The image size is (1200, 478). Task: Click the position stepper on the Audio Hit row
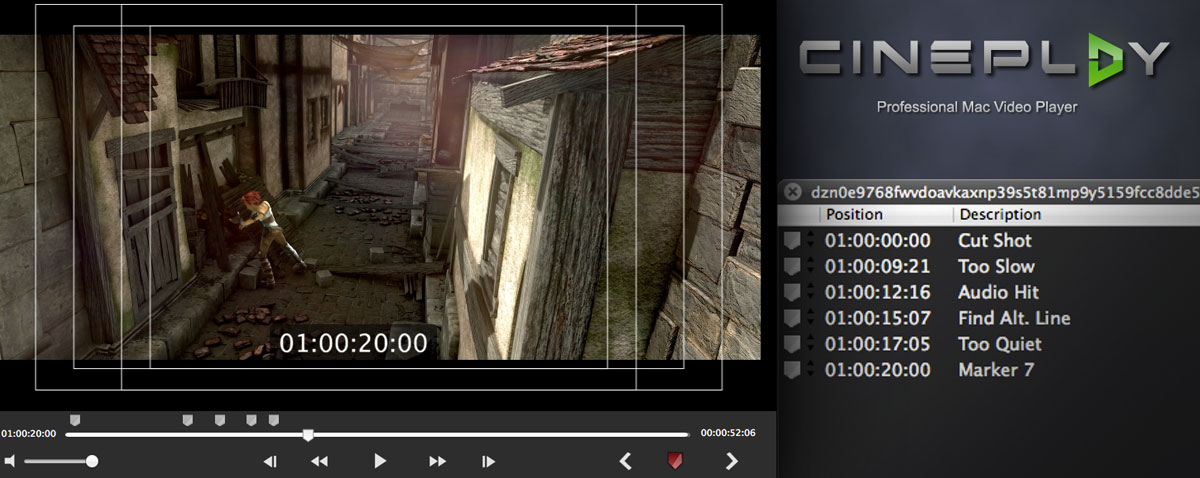click(809, 293)
